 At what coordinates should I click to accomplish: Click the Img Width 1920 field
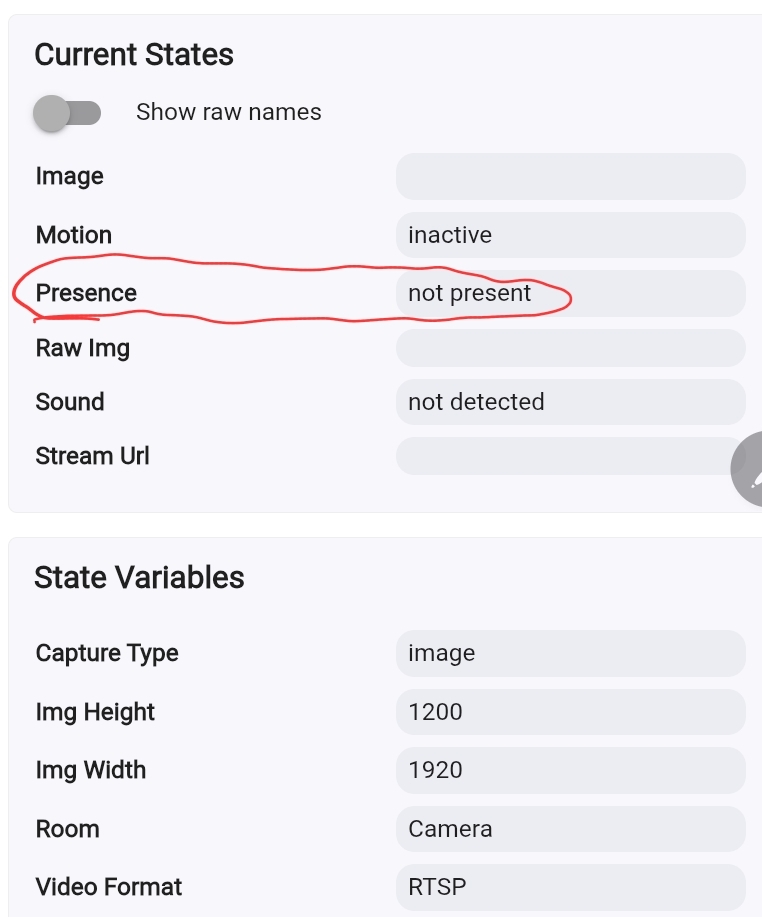pos(570,770)
